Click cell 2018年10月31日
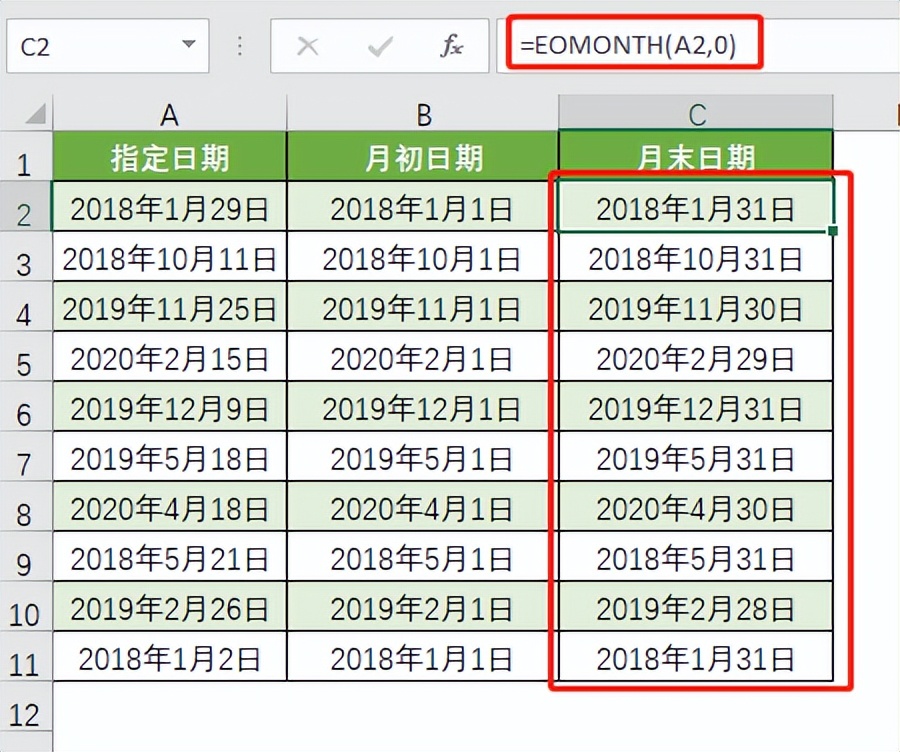This screenshot has height=752, width=900. [x=696, y=257]
